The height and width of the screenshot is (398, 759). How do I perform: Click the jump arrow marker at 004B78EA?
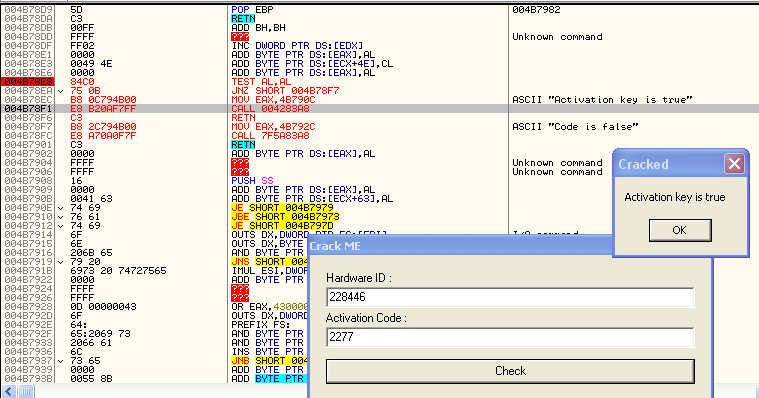coord(61,91)
